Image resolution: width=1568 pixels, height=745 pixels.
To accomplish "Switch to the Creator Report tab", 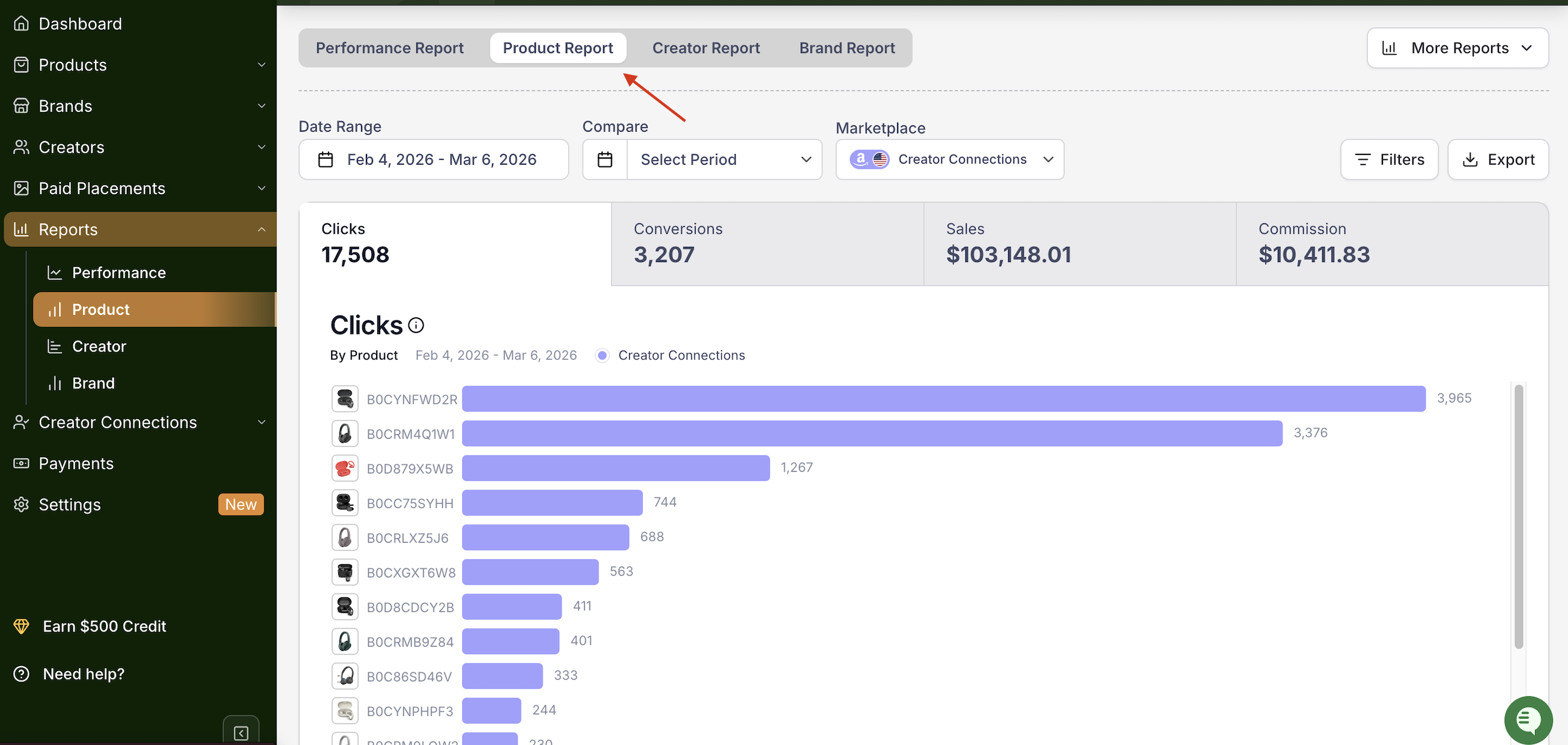I will click(x=705, y=48).
